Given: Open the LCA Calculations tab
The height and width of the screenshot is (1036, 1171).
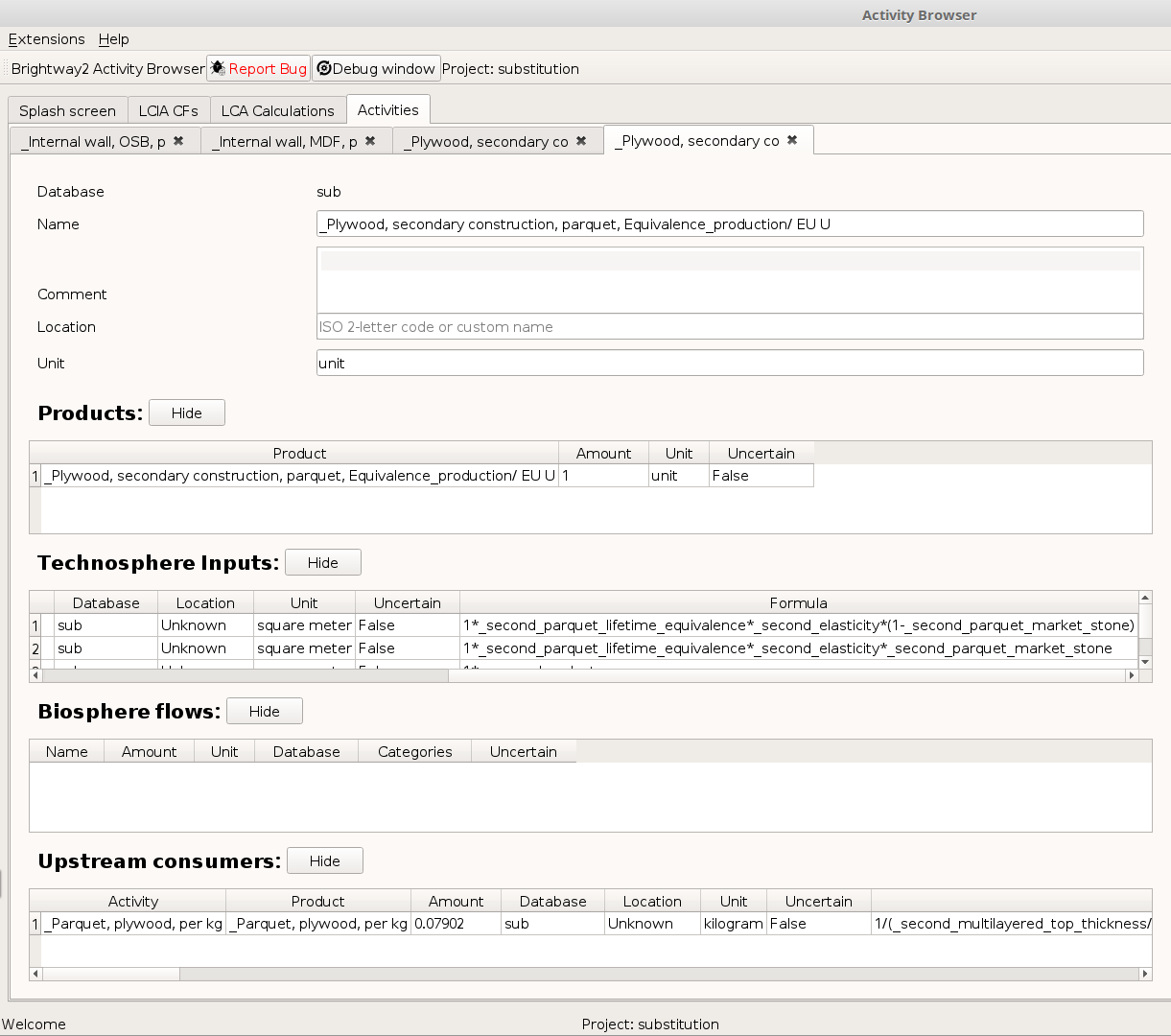Looking at the screenshot, I should pyautogui.click(x=277, y=109).
